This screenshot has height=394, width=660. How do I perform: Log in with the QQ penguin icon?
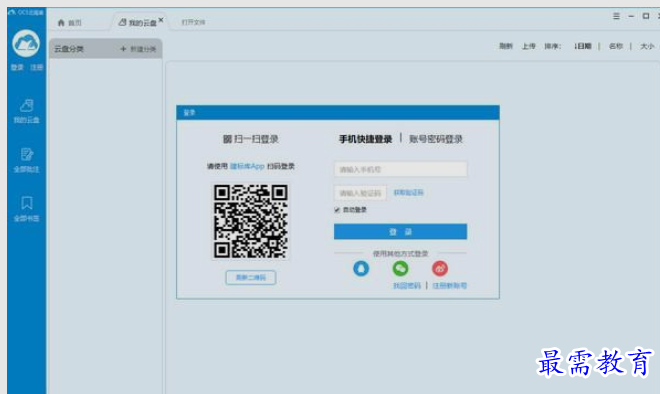(x=361, y=268)
